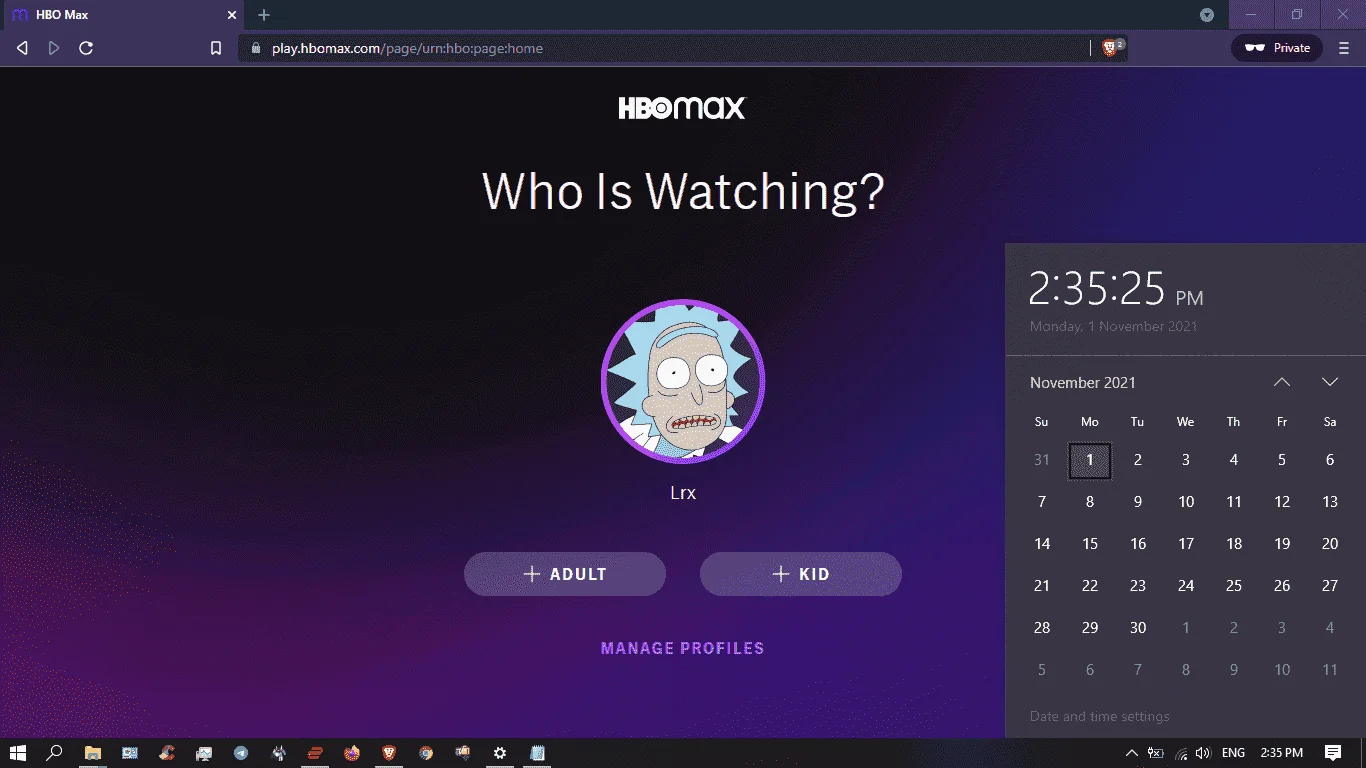1366x768 pixels.
Task: Select November 6 in calendar
Action: (x=1330, y=460)
